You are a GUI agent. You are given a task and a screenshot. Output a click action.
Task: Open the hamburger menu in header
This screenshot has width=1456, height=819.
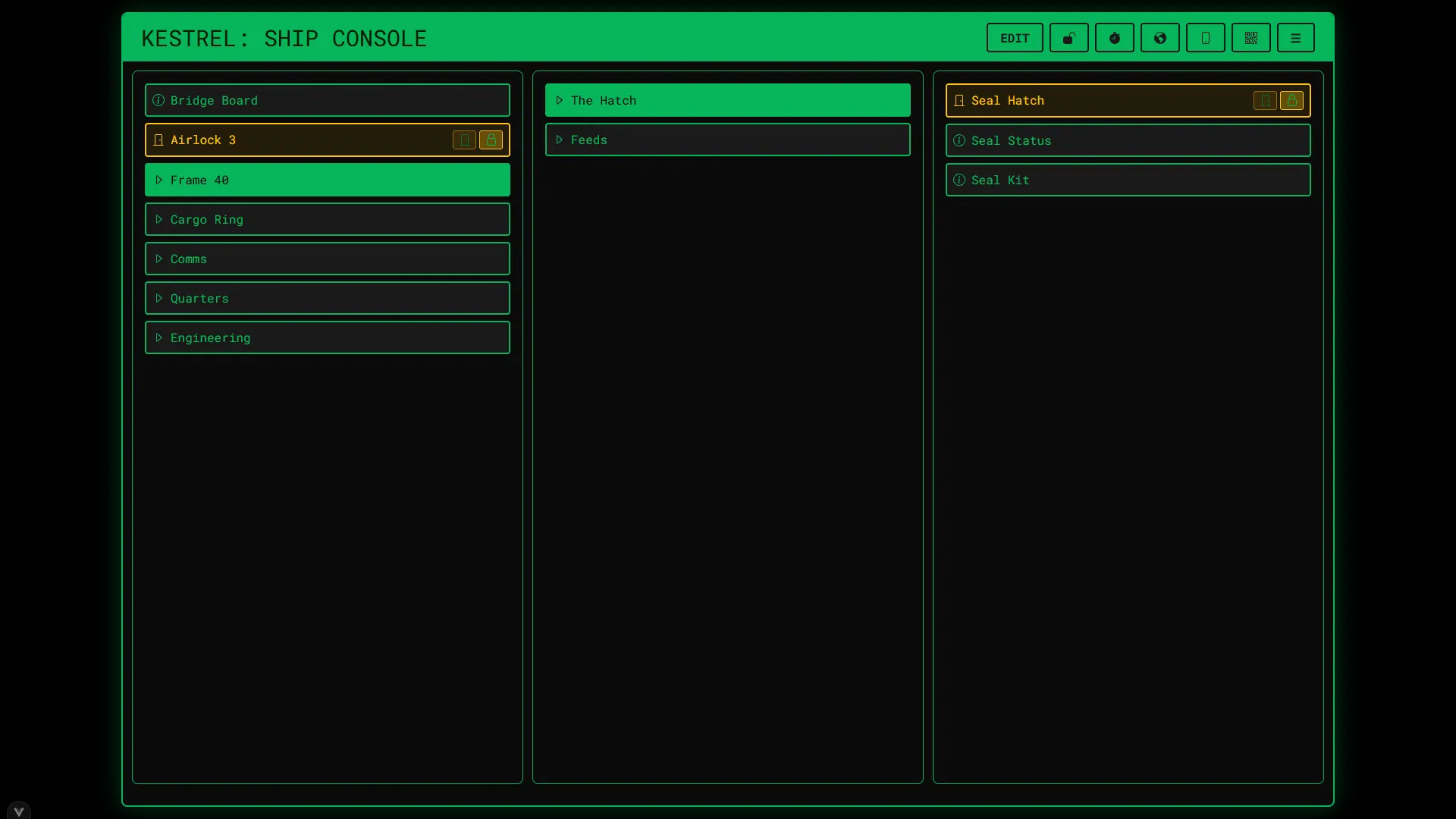pos(1295,38)
